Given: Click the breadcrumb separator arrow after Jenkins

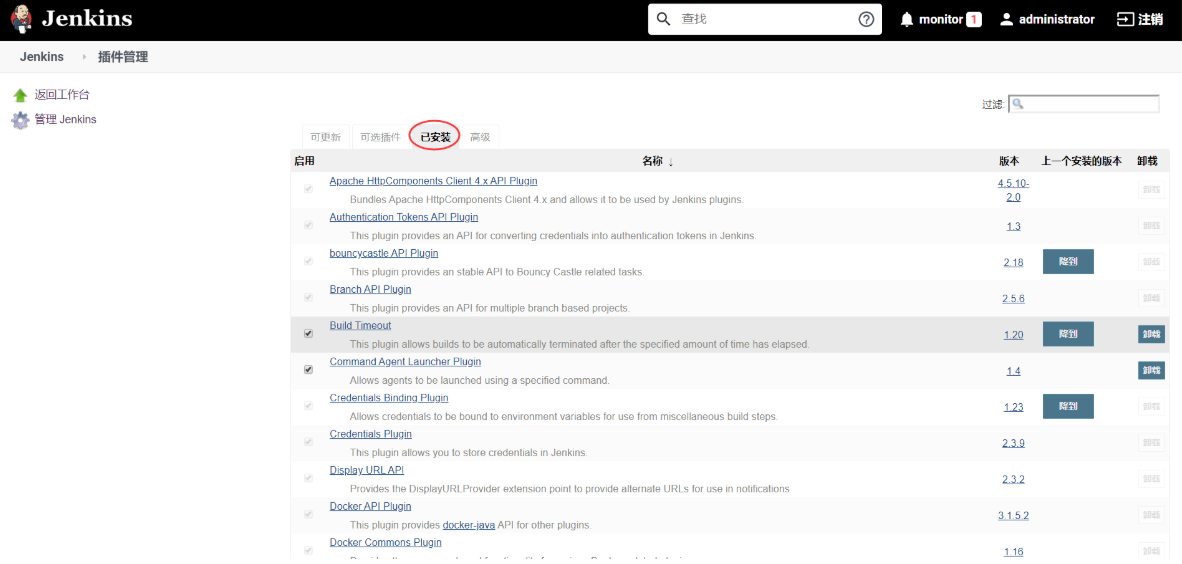Looking at the screenshot, I should pyautogui.click(x=84, y=57).
